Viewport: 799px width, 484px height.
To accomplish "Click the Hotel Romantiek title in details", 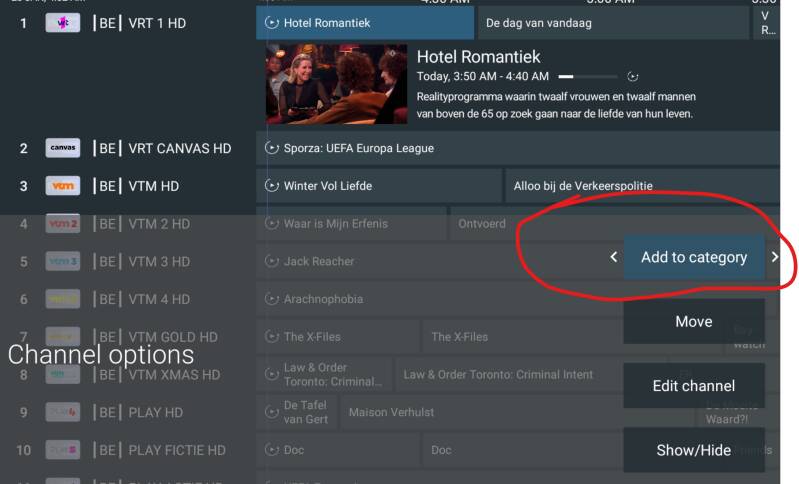I will click(x=478, y=57).
